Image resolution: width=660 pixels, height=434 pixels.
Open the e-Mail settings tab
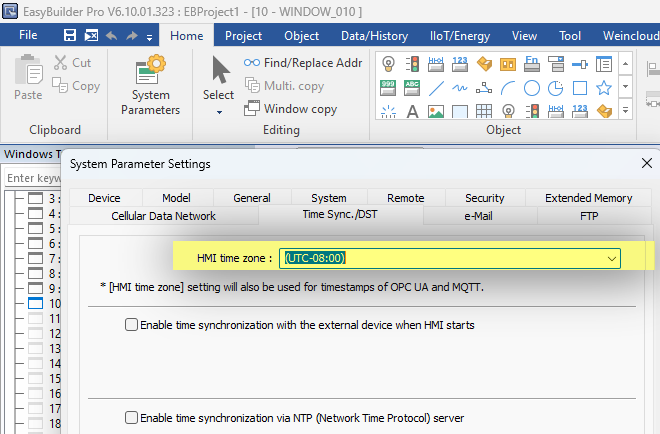tap(478, 216)
